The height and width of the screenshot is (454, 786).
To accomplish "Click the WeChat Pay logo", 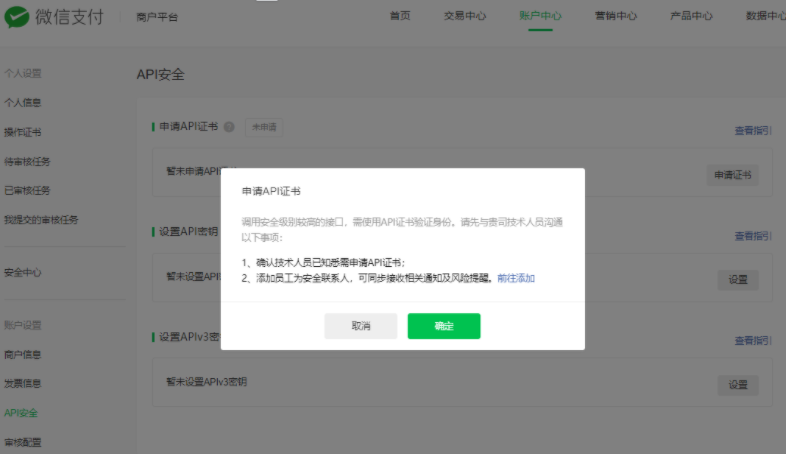I will point(54,16).
